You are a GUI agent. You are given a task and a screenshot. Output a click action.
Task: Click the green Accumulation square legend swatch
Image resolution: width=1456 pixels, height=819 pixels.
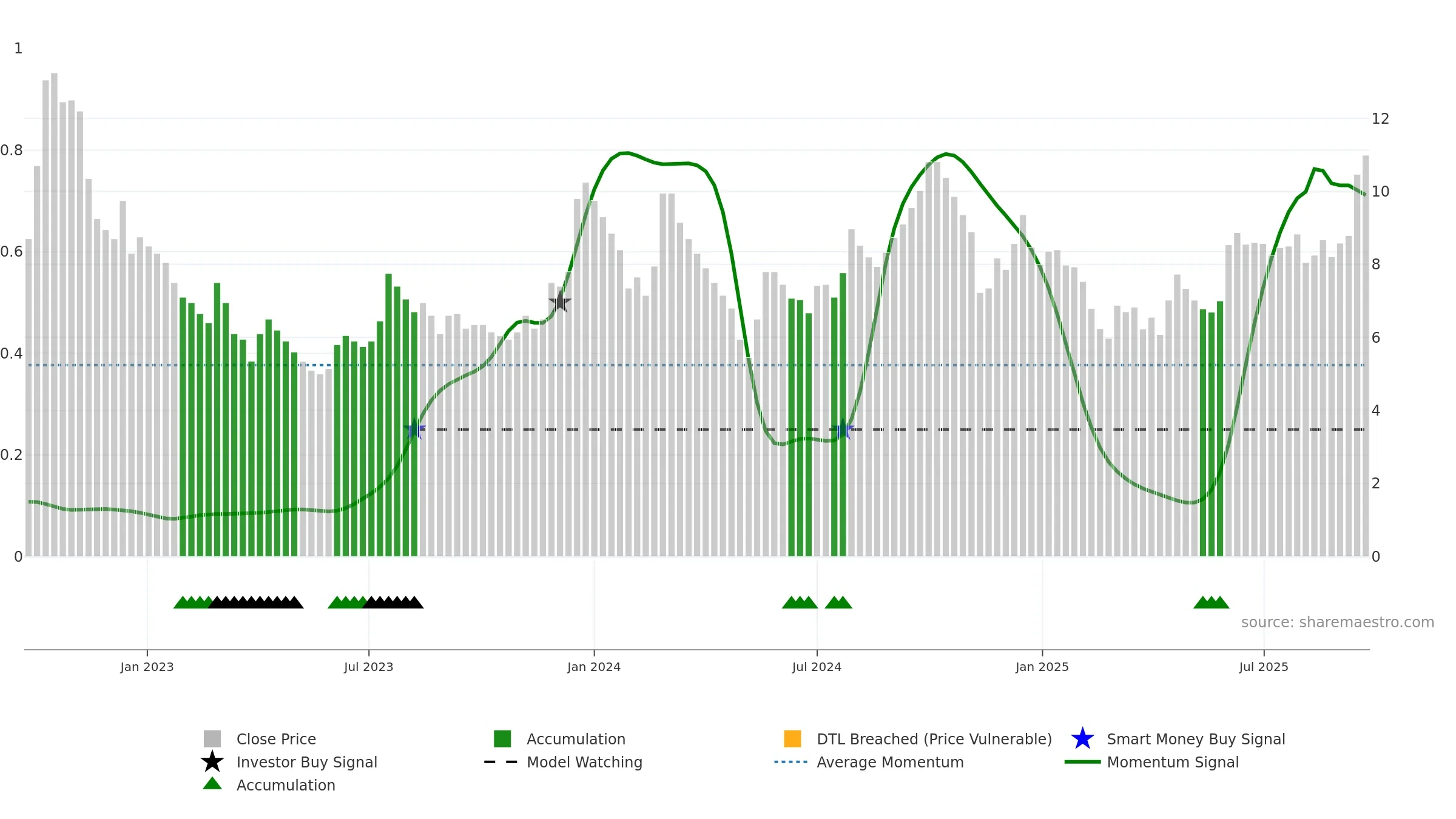coord(502,739)
